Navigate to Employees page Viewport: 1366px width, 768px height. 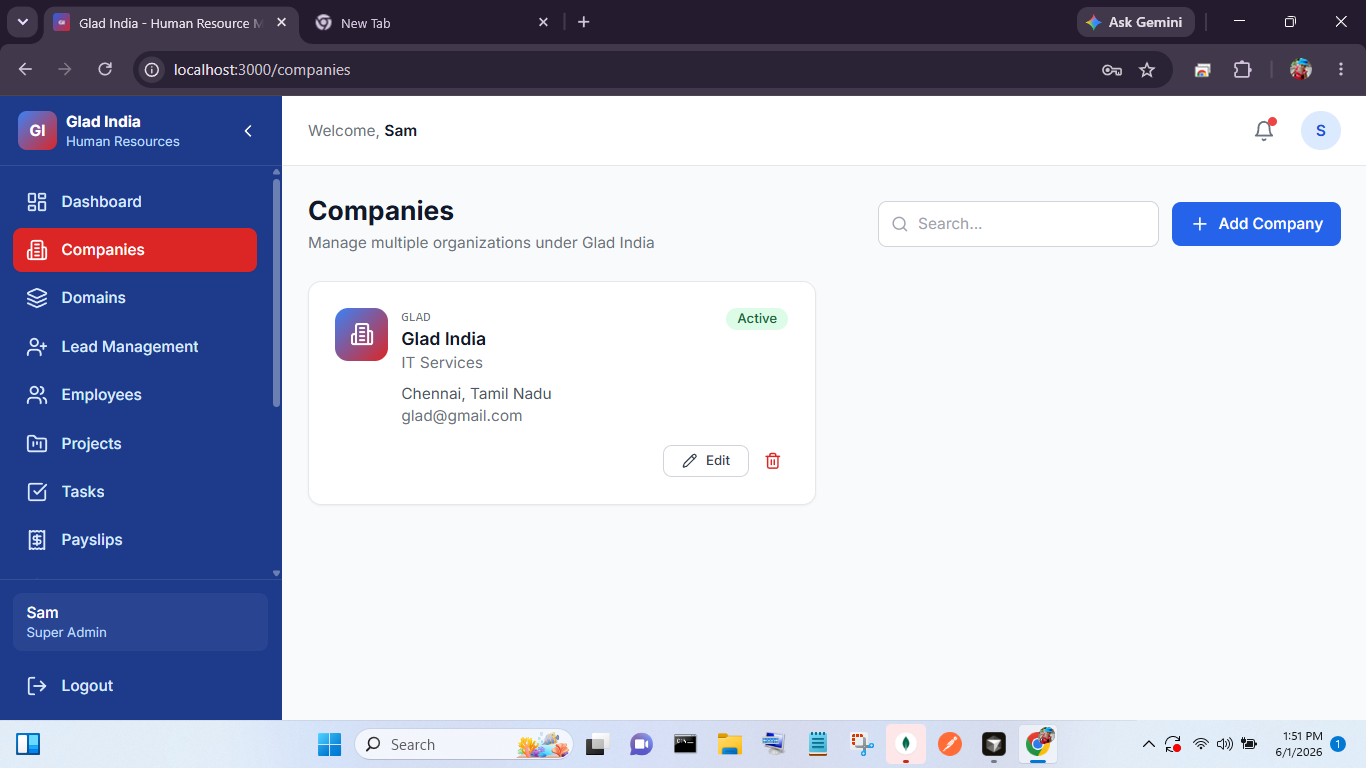click(135, 395)
